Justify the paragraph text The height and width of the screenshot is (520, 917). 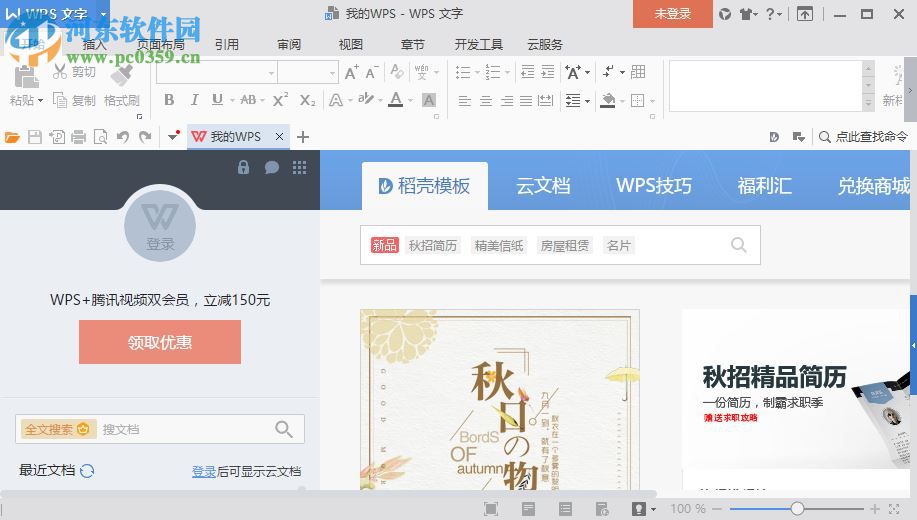(526, 101)
